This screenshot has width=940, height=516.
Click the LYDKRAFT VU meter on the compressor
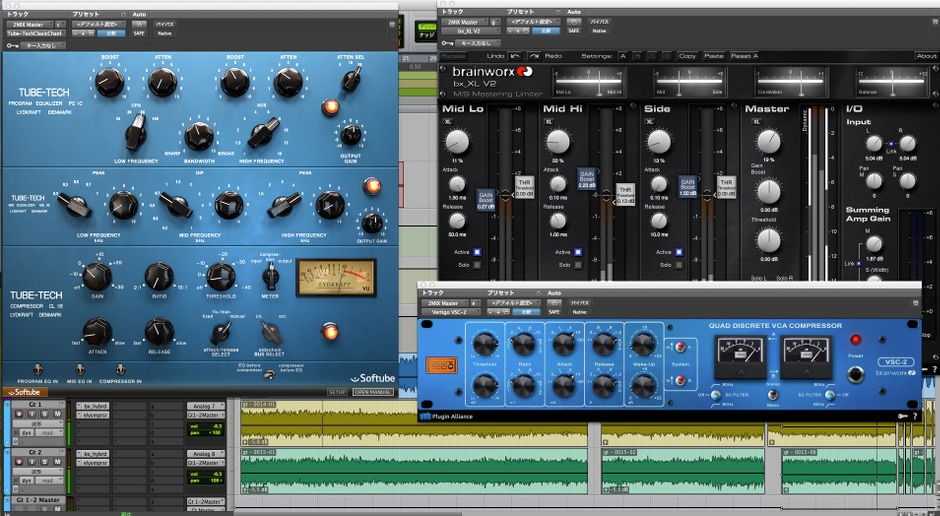click(x=336, y=277)
